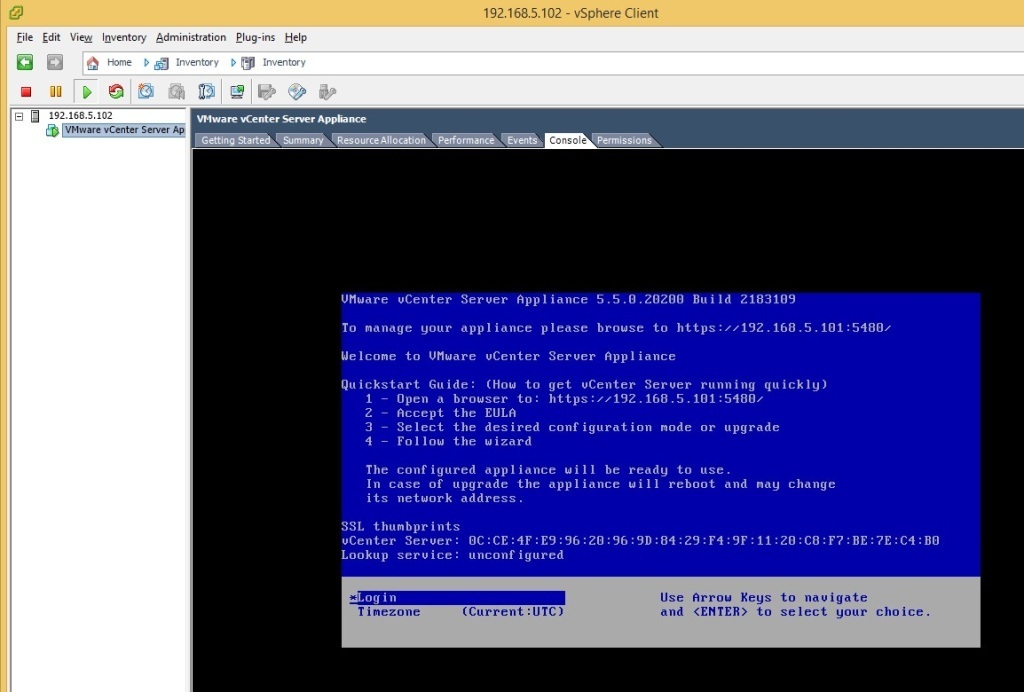Click the second Inventory breadcrumb icon
This screenshot has height=692, width=1024.
coord(248,63)
